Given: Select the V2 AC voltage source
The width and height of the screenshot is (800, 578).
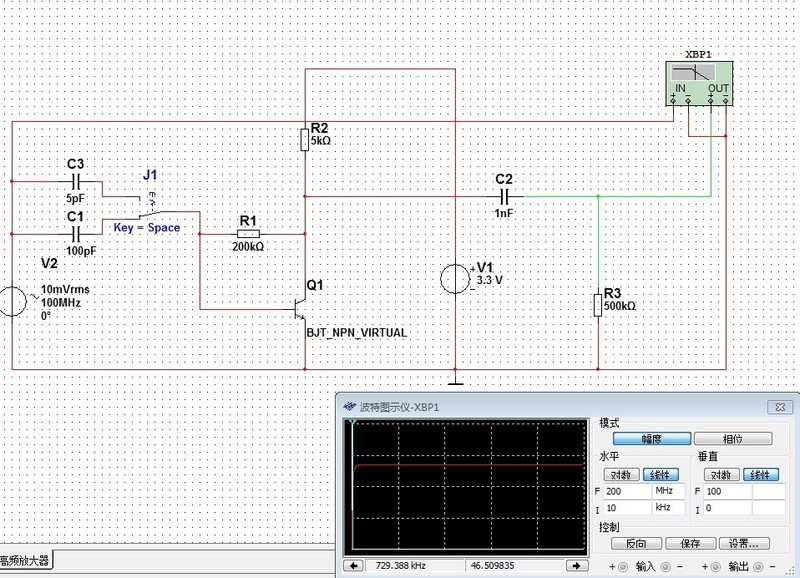Looking at the screenshot, I should (13, 301).
